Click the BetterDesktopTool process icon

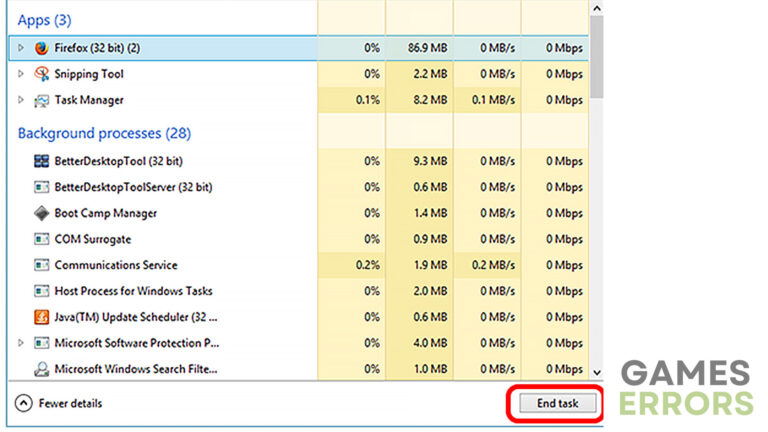click(41, 161)
